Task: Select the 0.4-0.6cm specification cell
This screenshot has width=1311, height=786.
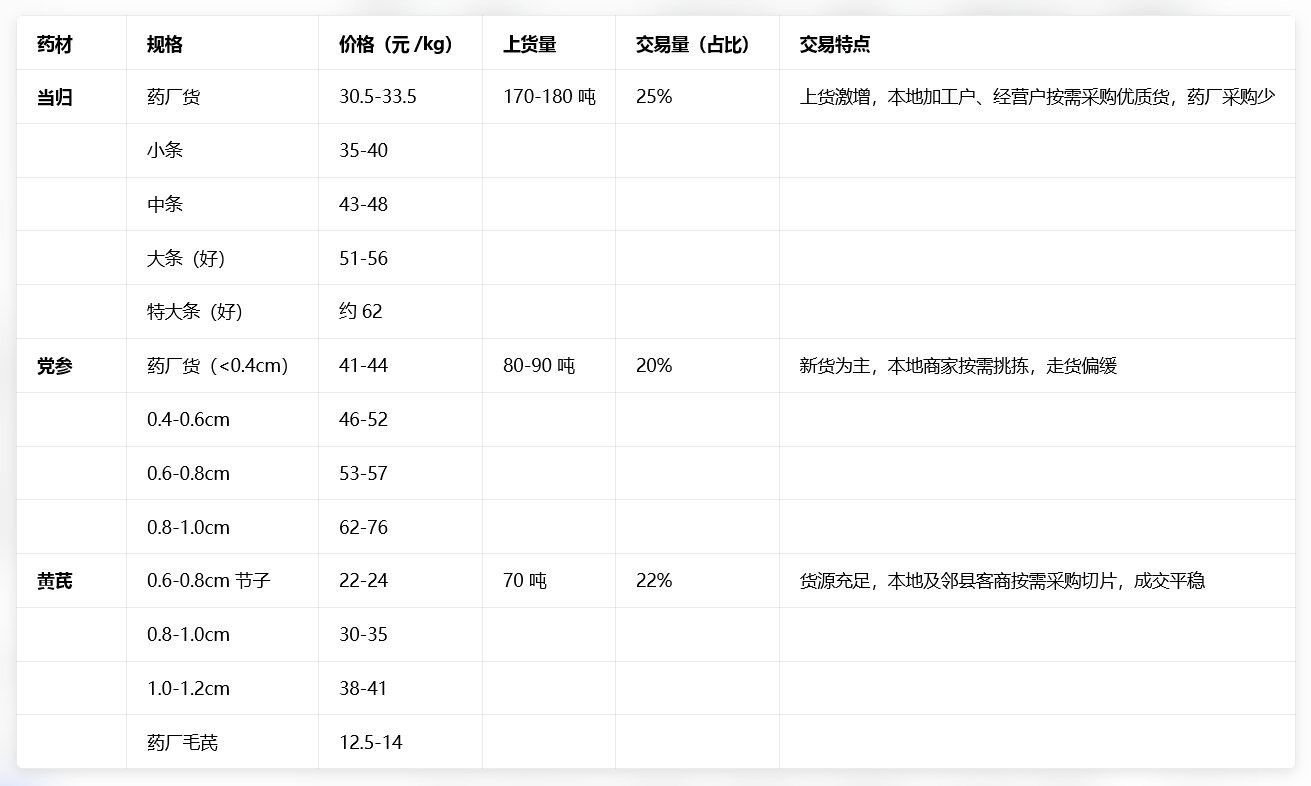Action: [188, 420]
